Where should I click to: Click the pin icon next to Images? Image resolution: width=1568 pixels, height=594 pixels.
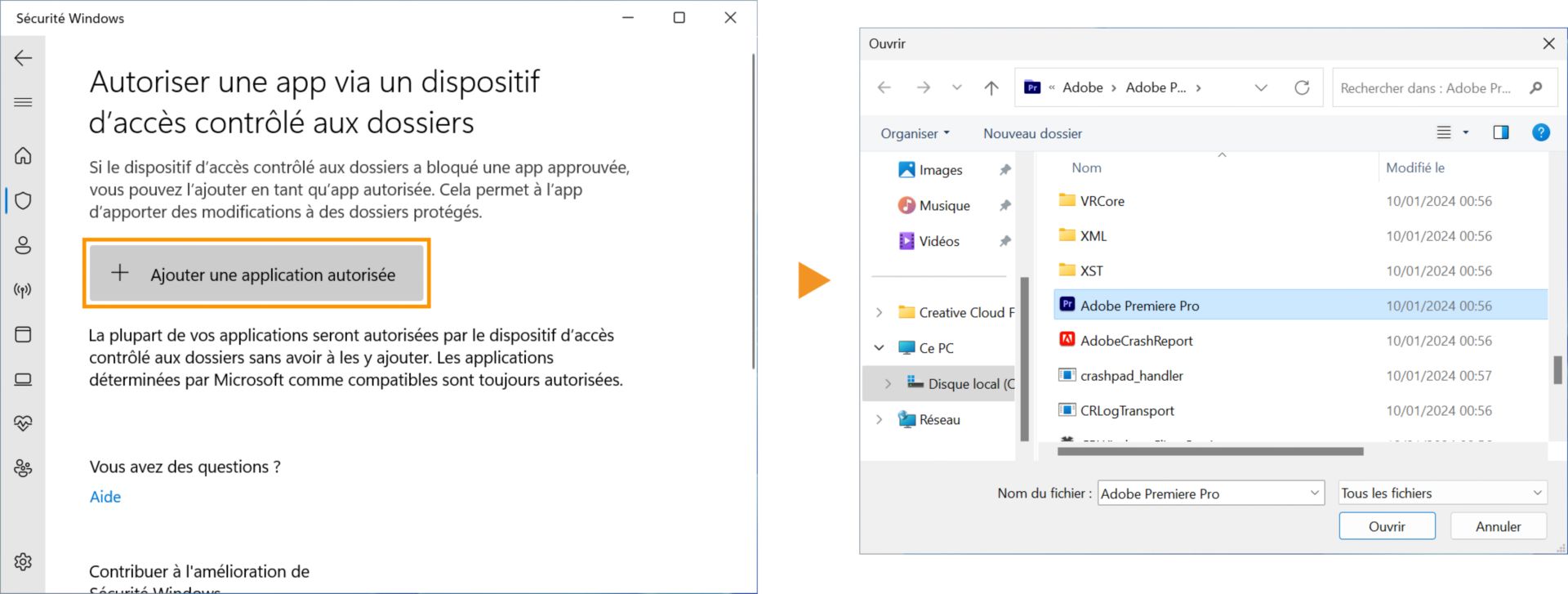(x=1004, y=170)
